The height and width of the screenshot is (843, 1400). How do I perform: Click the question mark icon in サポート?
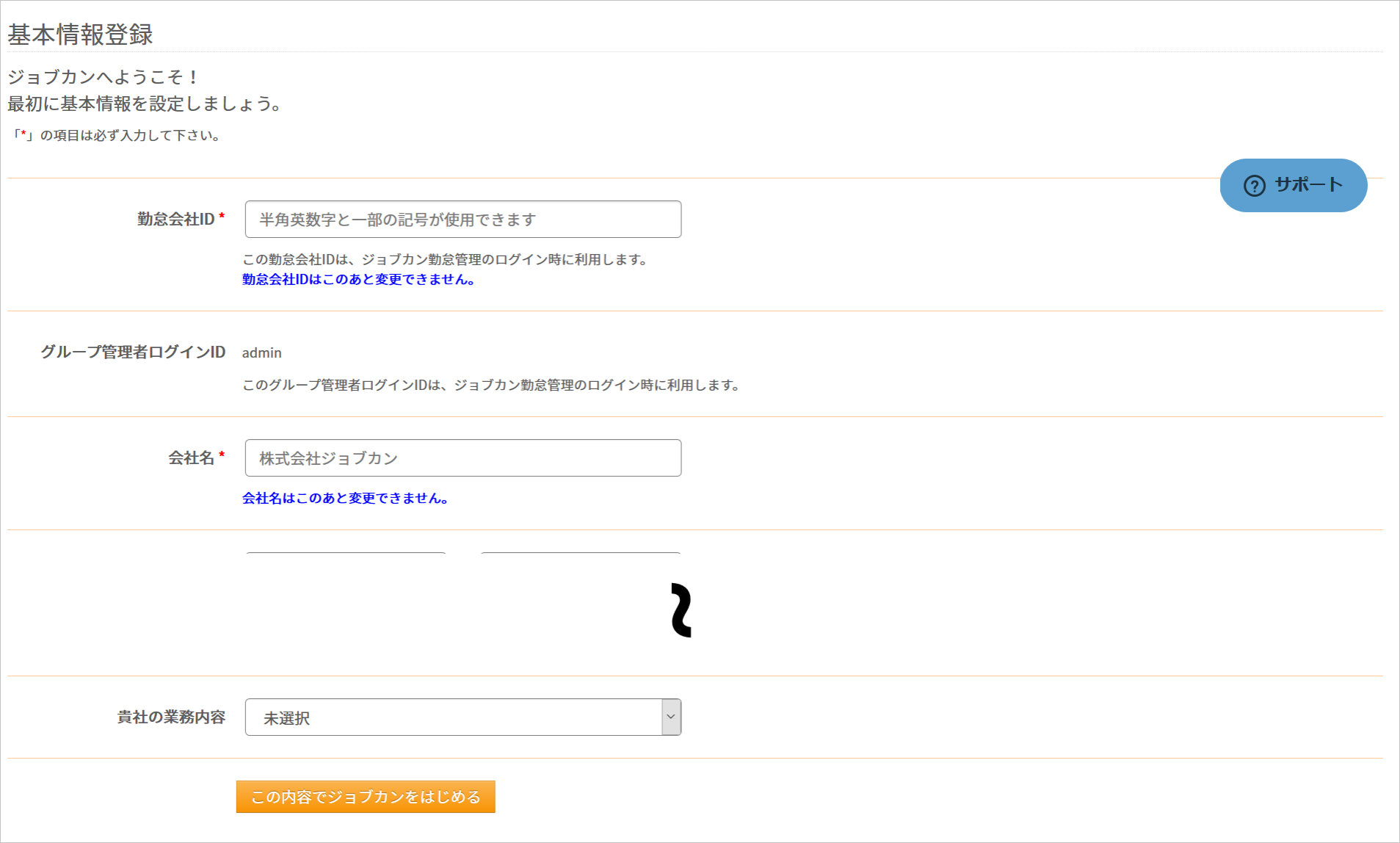pyautogui.click(x=1255, y=186)
